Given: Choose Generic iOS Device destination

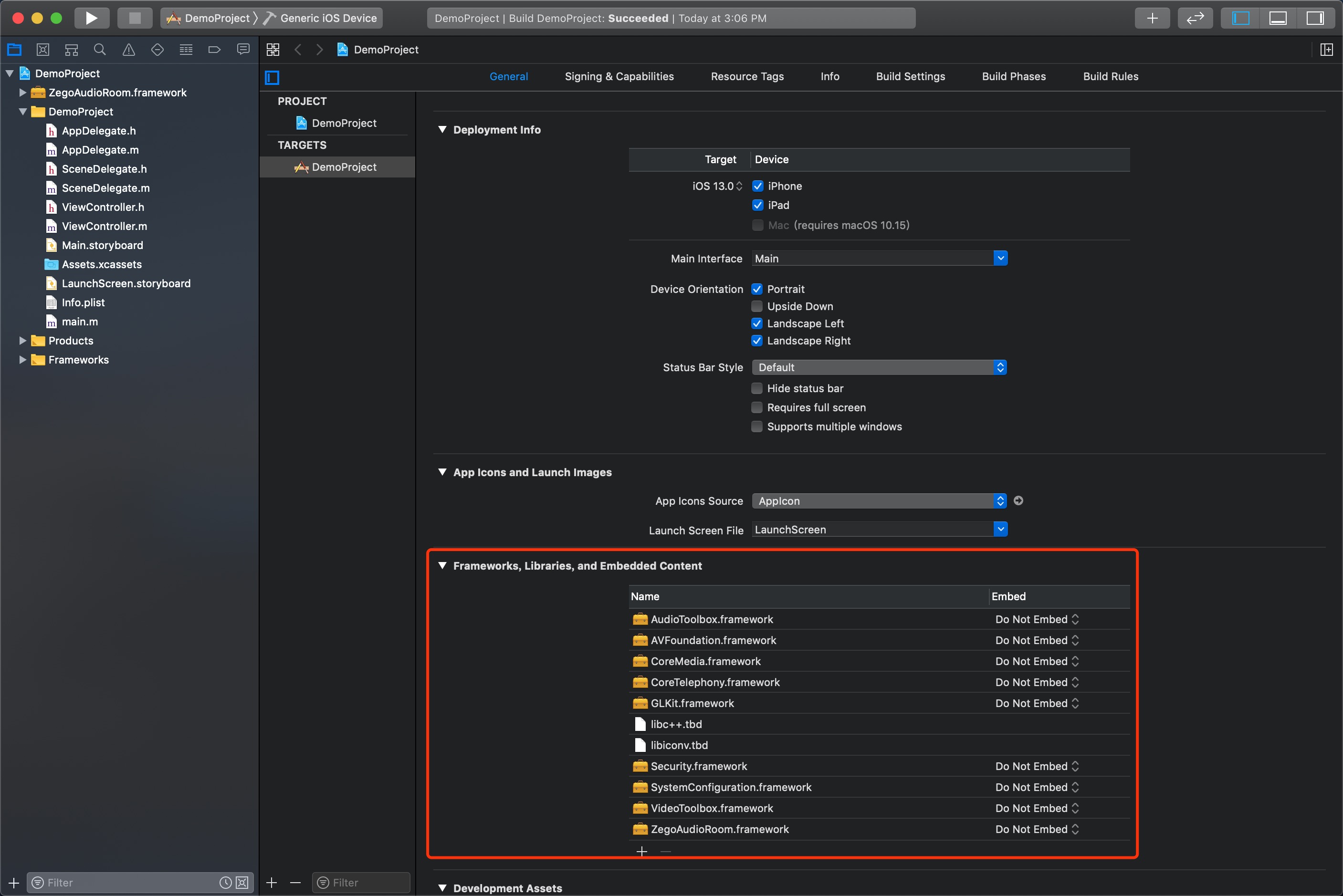Looking at the screenshot, I should pos(321,18).
